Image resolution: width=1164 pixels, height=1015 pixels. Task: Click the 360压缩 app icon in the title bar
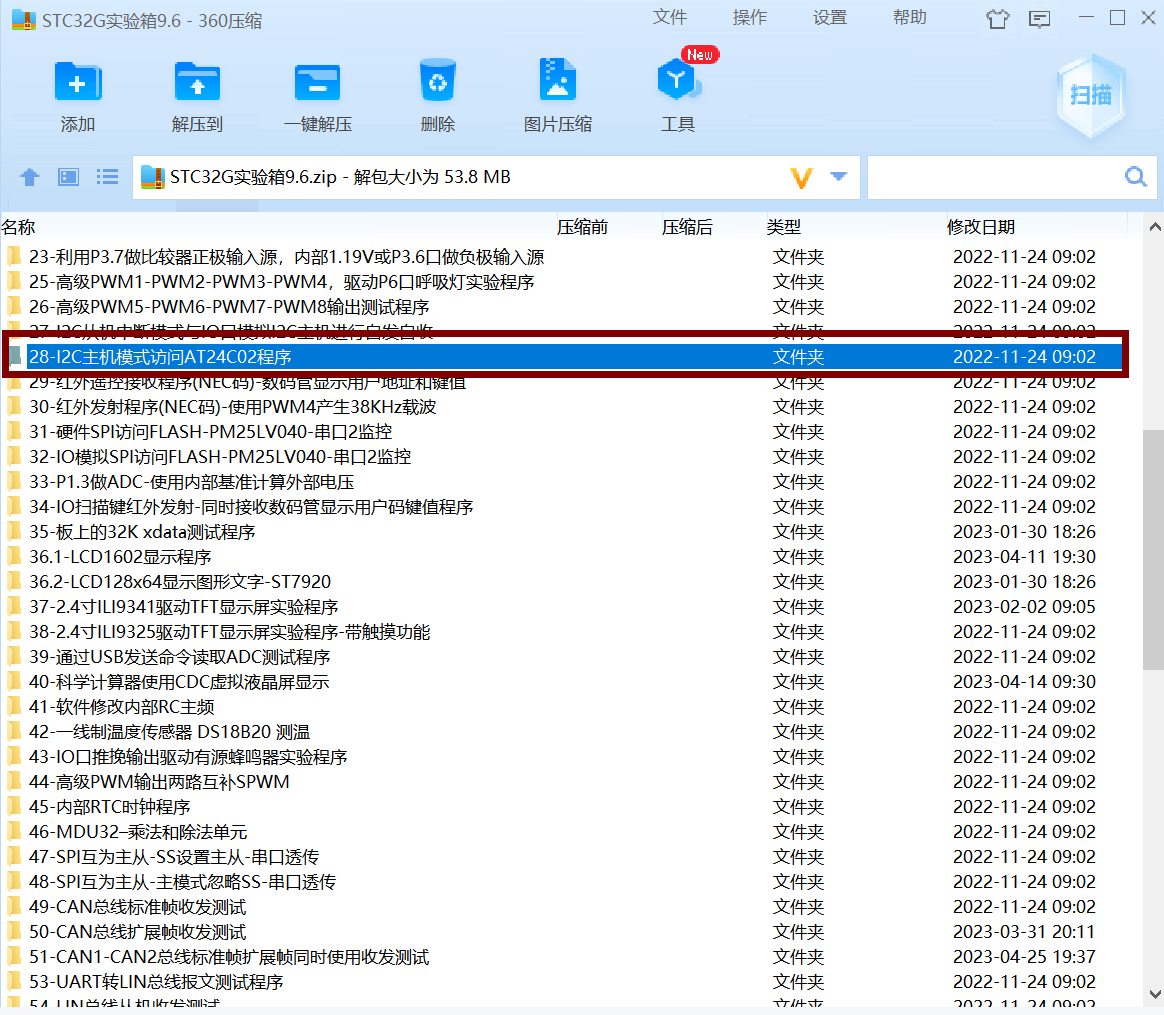23,20
